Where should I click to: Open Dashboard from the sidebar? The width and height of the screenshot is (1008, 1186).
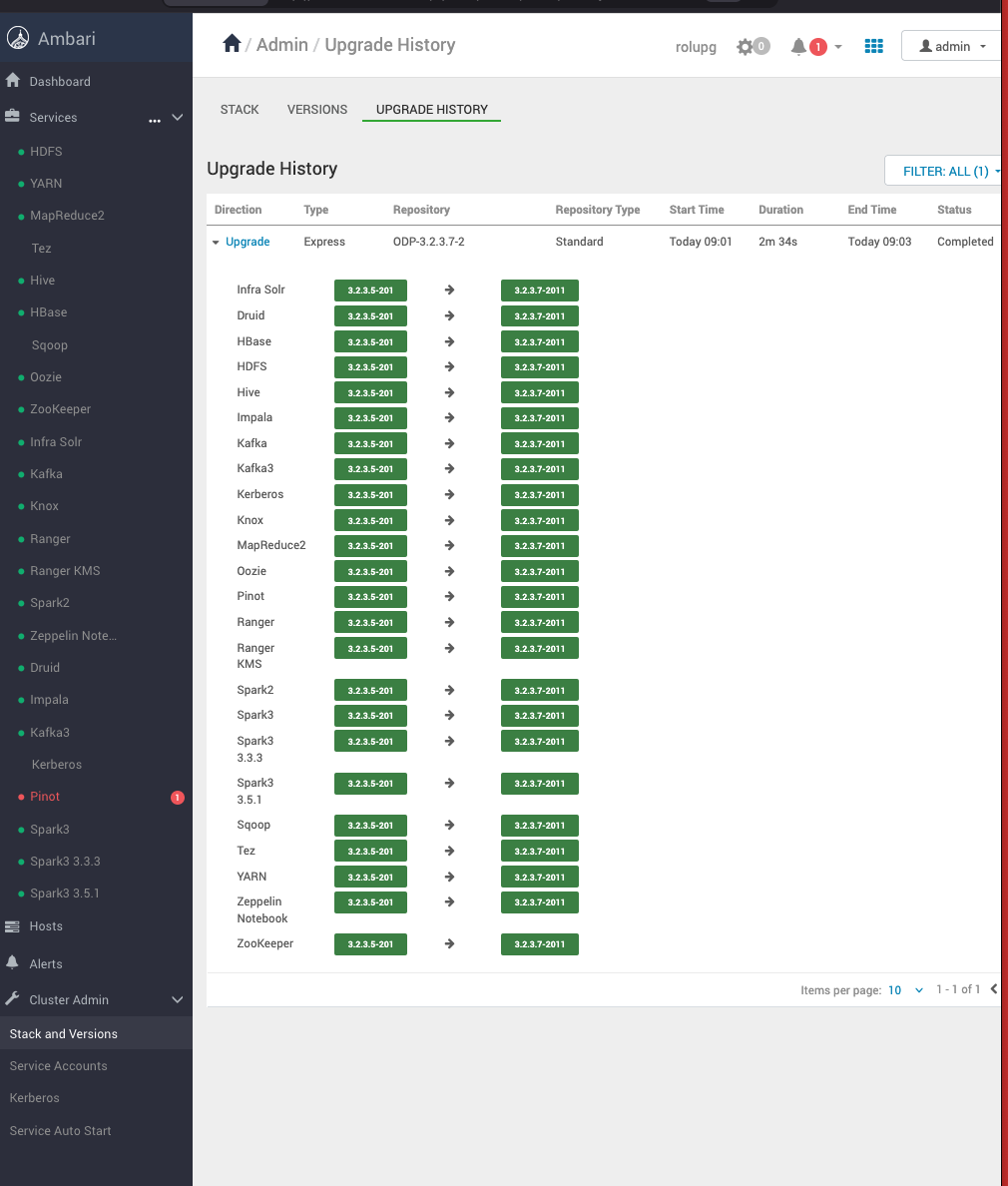[x=60, y=81]
